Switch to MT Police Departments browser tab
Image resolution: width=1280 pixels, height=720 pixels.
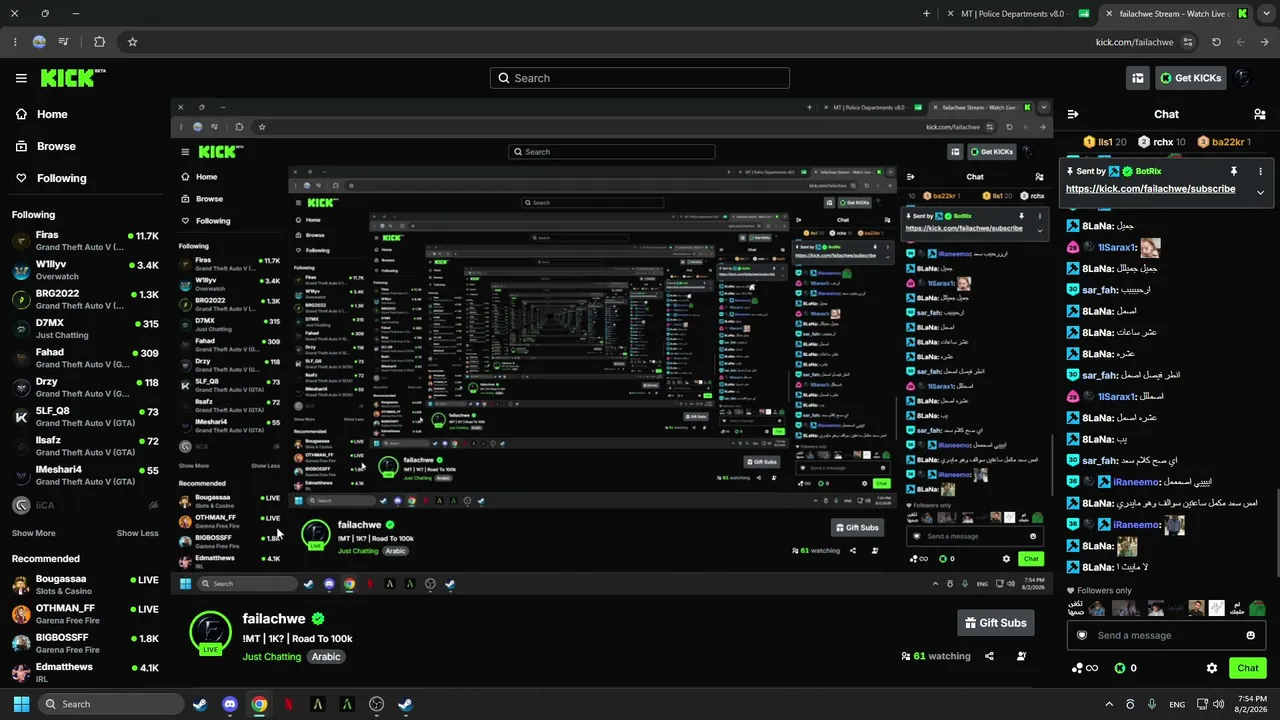point(1016,14)
